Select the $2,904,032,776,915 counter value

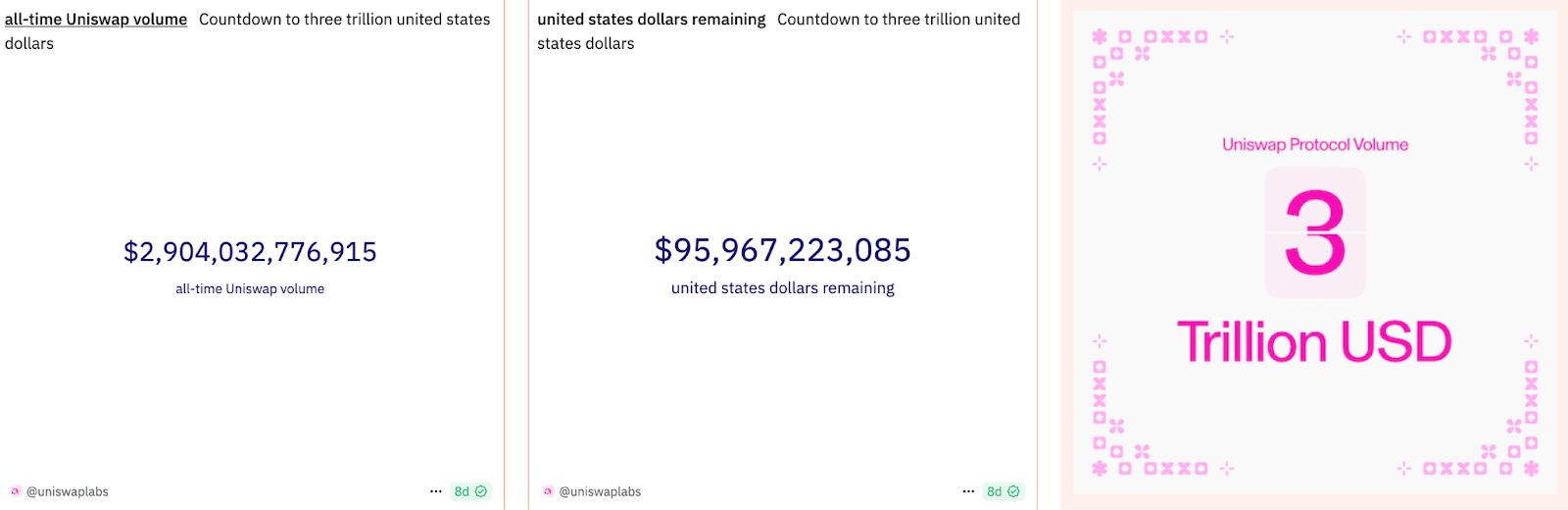click(x=250, y=252)
